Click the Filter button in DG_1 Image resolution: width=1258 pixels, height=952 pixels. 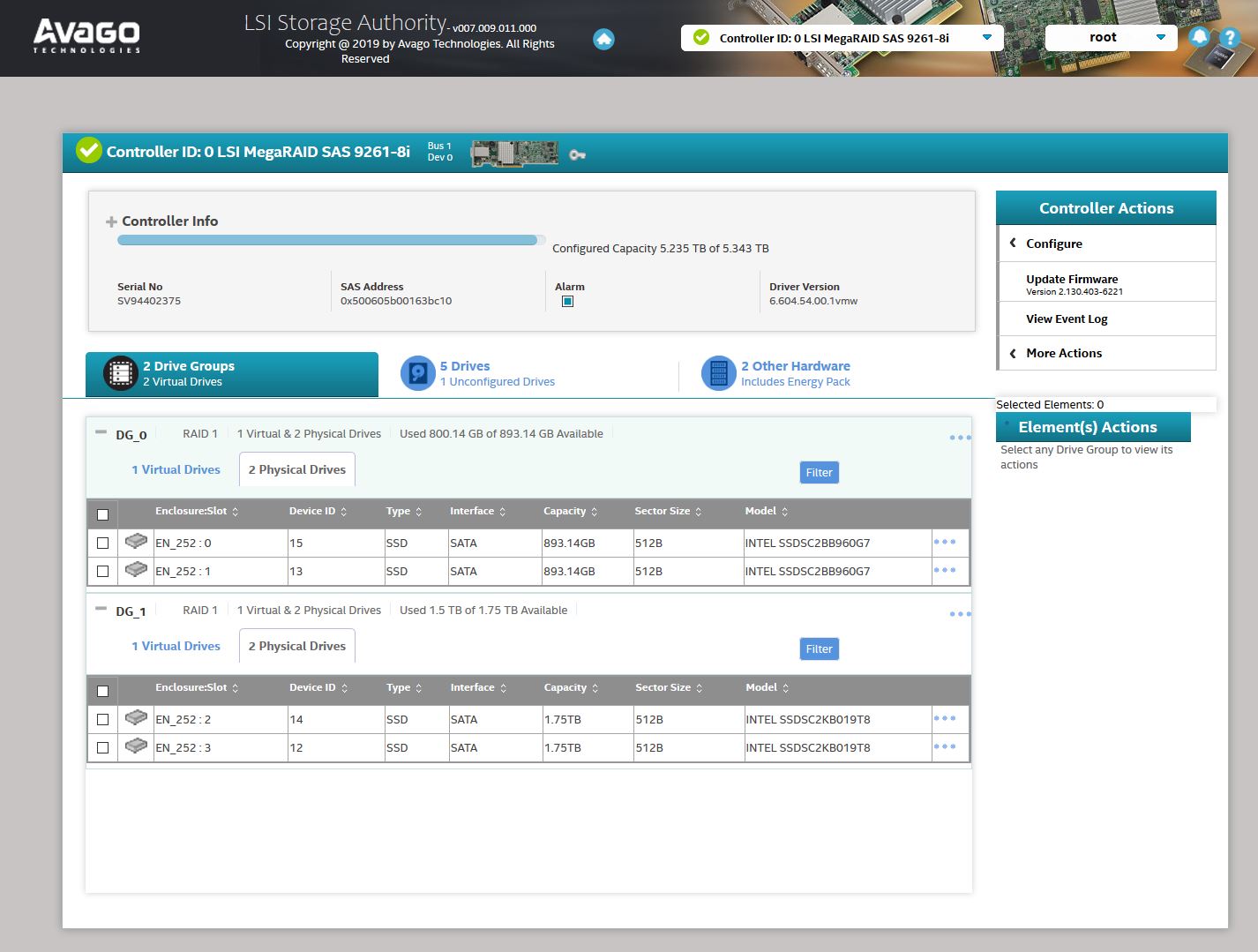pyautogui.click(x=819, y=648)
